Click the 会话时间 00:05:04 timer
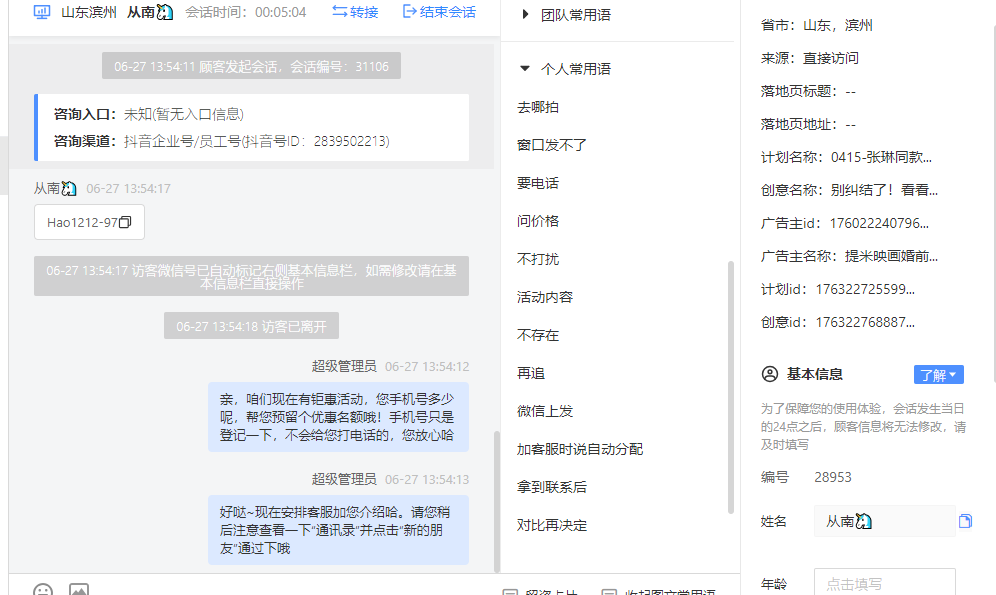 (x=246, y=12)
